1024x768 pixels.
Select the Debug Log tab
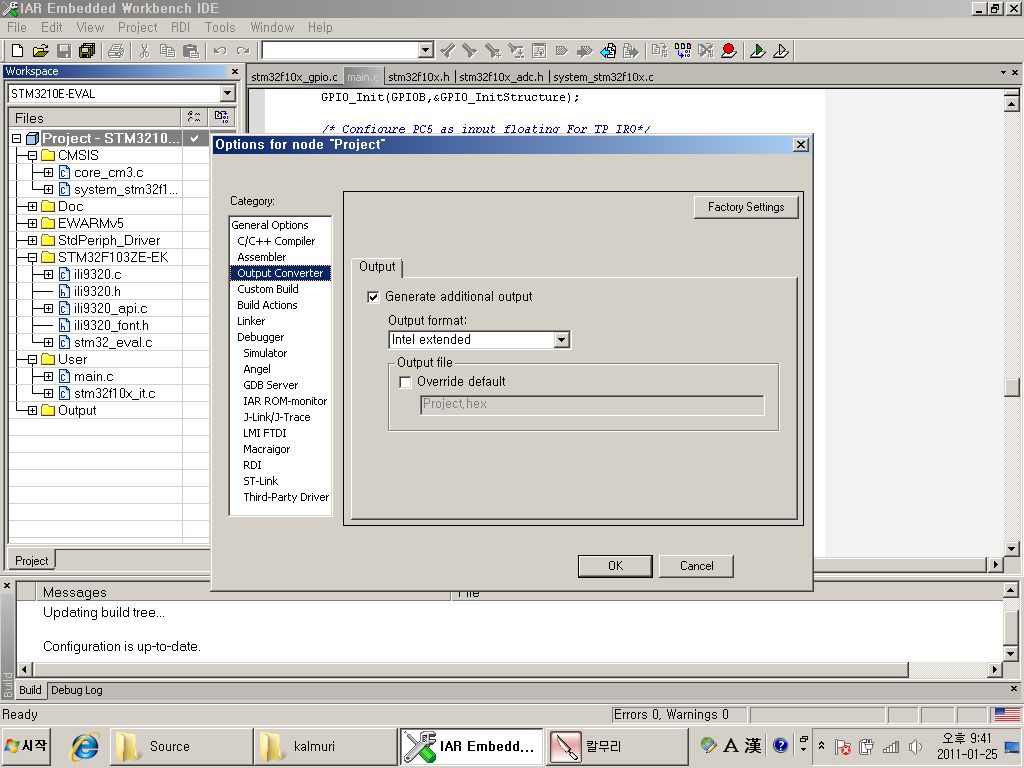tap(76, 690)
